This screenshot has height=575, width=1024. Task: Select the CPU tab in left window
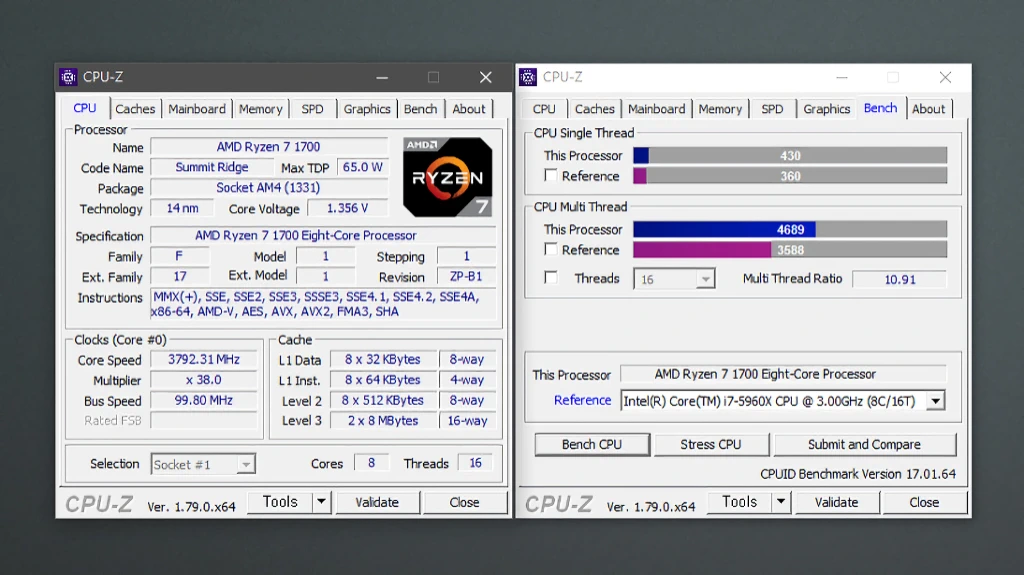click(85, 108)
